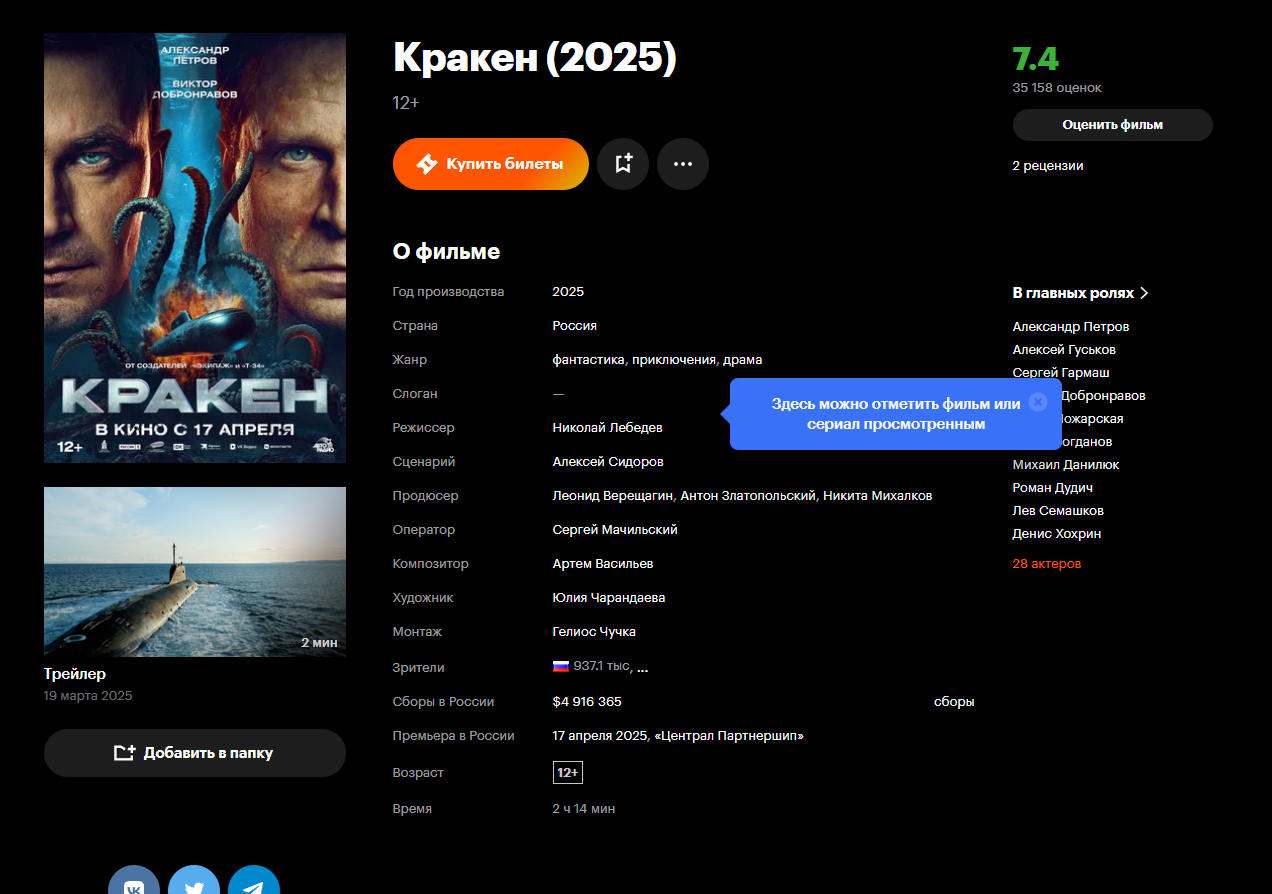This screenshot has height=894, width=1272.
Task: Open the «28 актеров» link
Action: 1047,564
